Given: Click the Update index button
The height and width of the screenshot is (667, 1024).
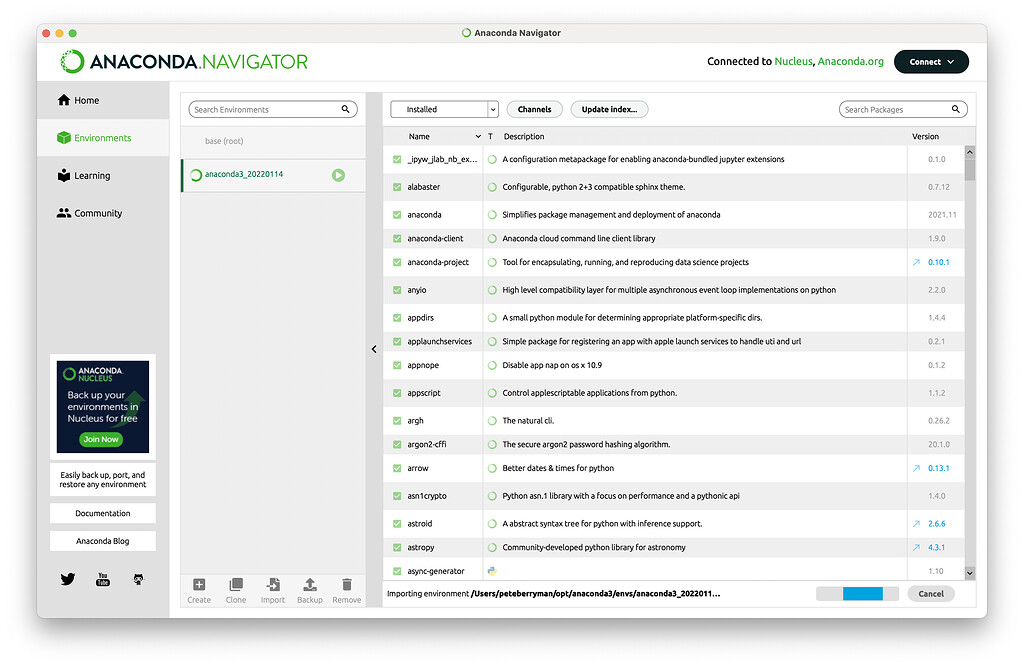Looking at the screenshot, I should [x=609, y=109].
